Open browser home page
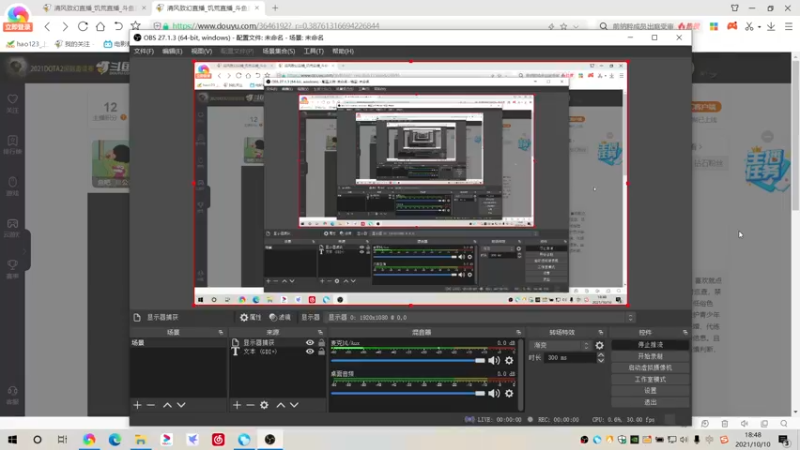 pyautogui.click(x=101, y=26)
